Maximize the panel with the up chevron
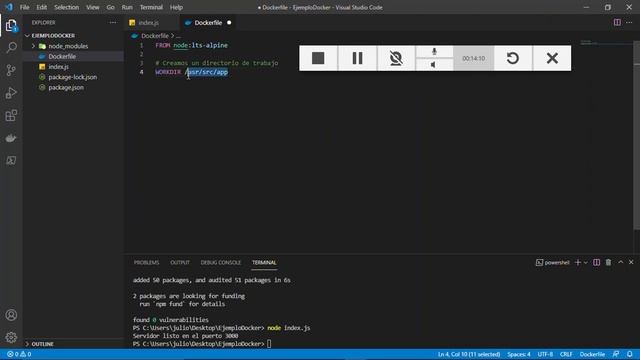 click(620, 262)
